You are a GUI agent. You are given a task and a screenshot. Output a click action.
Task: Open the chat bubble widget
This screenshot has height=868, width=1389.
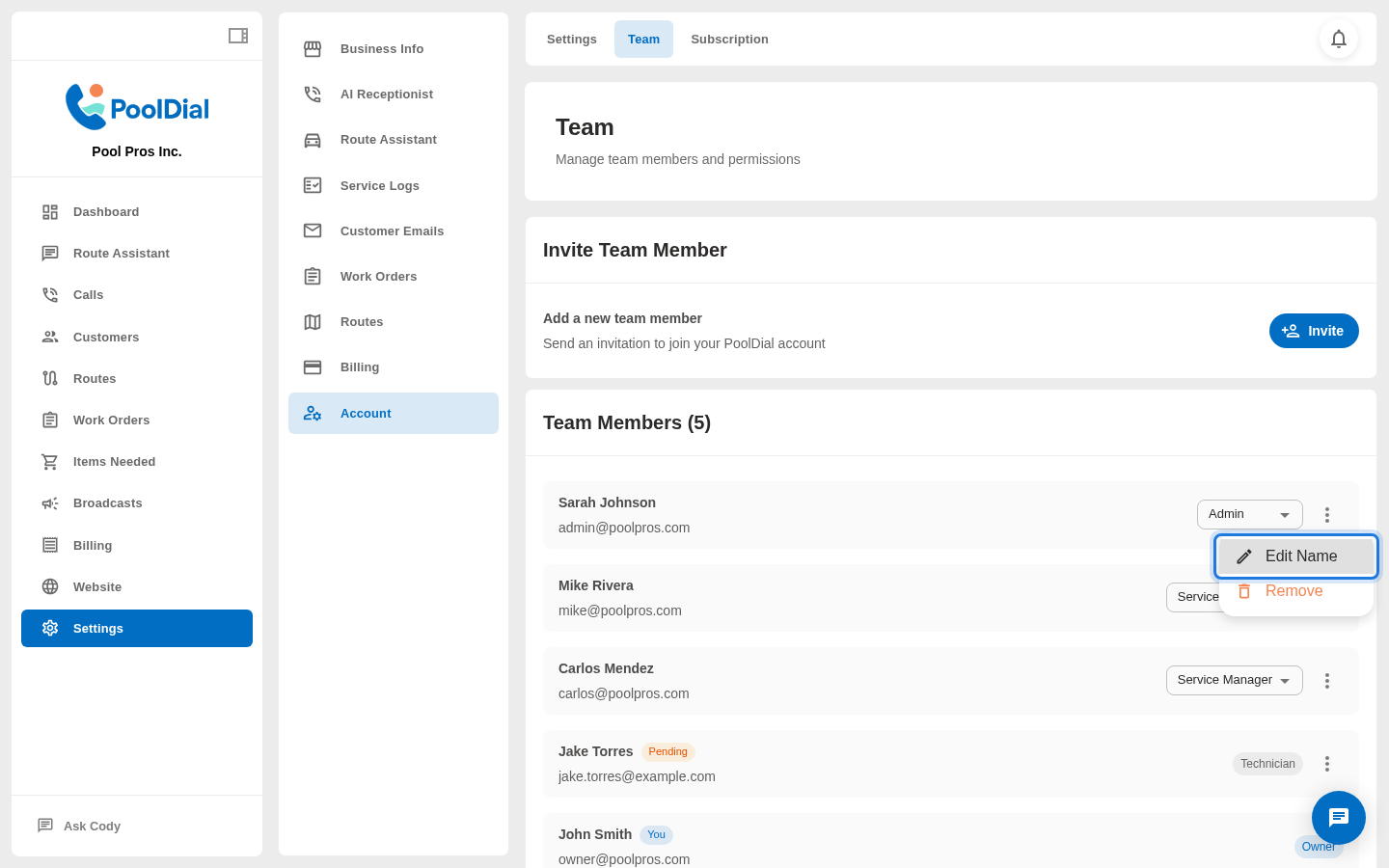[1338, 818]
